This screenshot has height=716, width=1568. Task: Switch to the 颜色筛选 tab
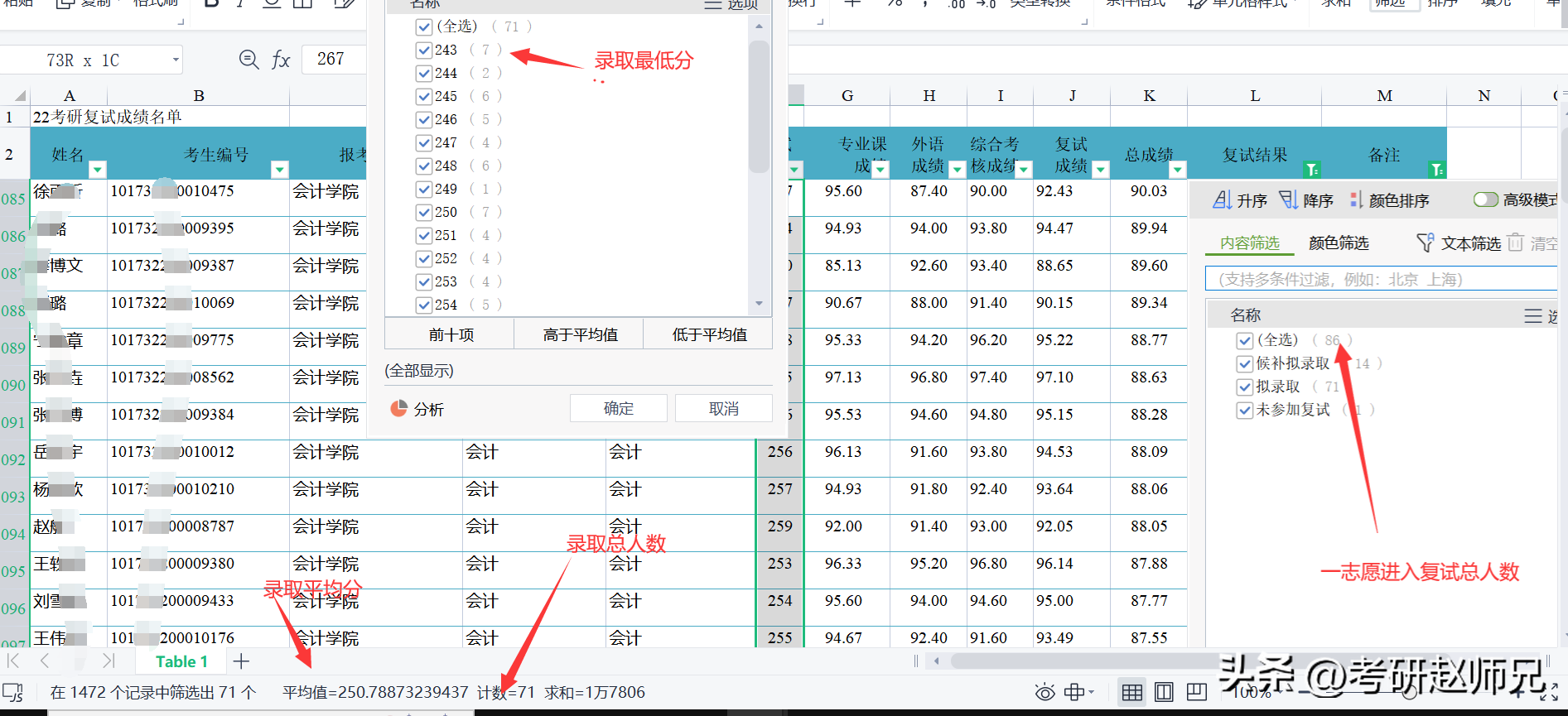click(x=1338, y=243)
